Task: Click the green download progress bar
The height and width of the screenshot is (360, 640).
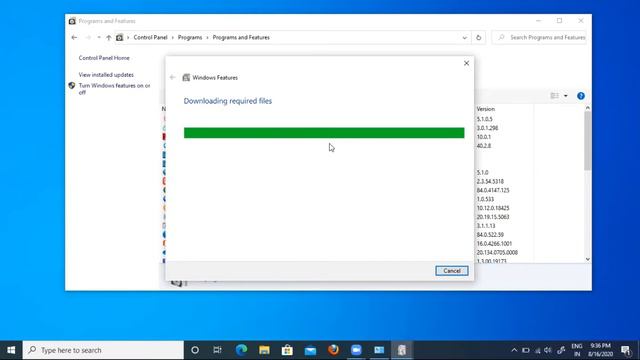Action: tap(324, 133)
